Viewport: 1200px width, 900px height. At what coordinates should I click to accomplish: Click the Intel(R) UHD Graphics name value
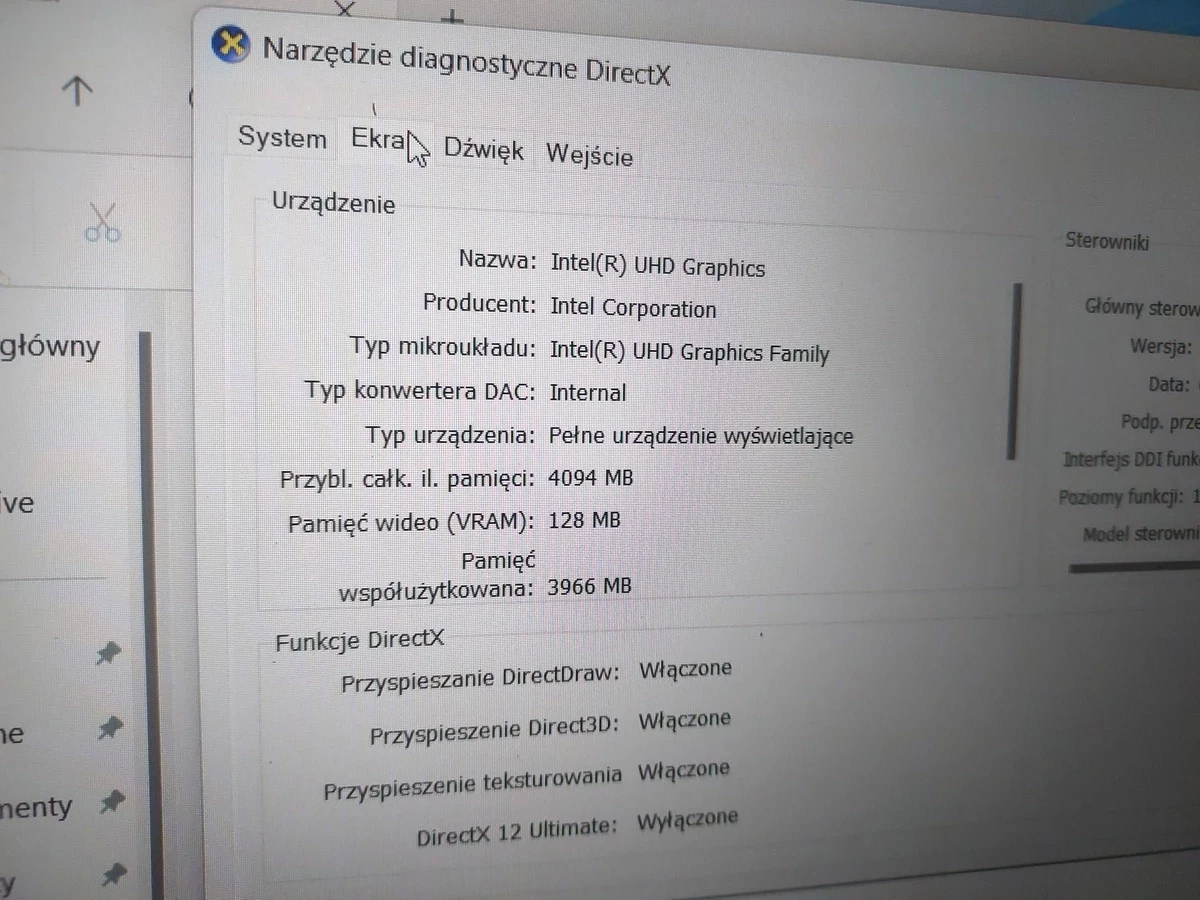click(x=658, y=267)
